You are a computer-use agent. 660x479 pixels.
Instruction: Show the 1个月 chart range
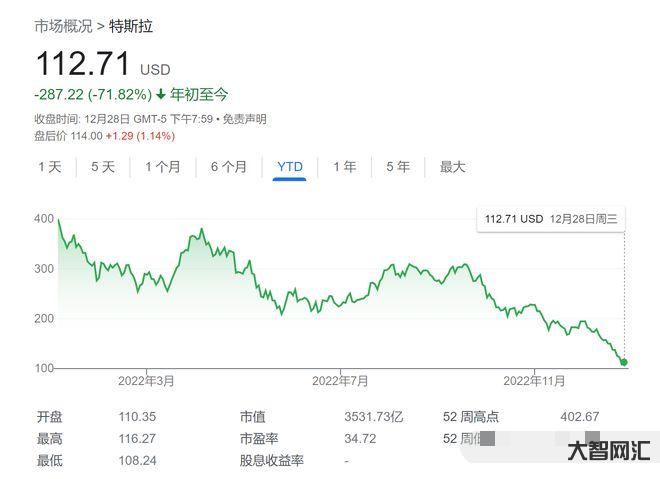click(162, 167)
